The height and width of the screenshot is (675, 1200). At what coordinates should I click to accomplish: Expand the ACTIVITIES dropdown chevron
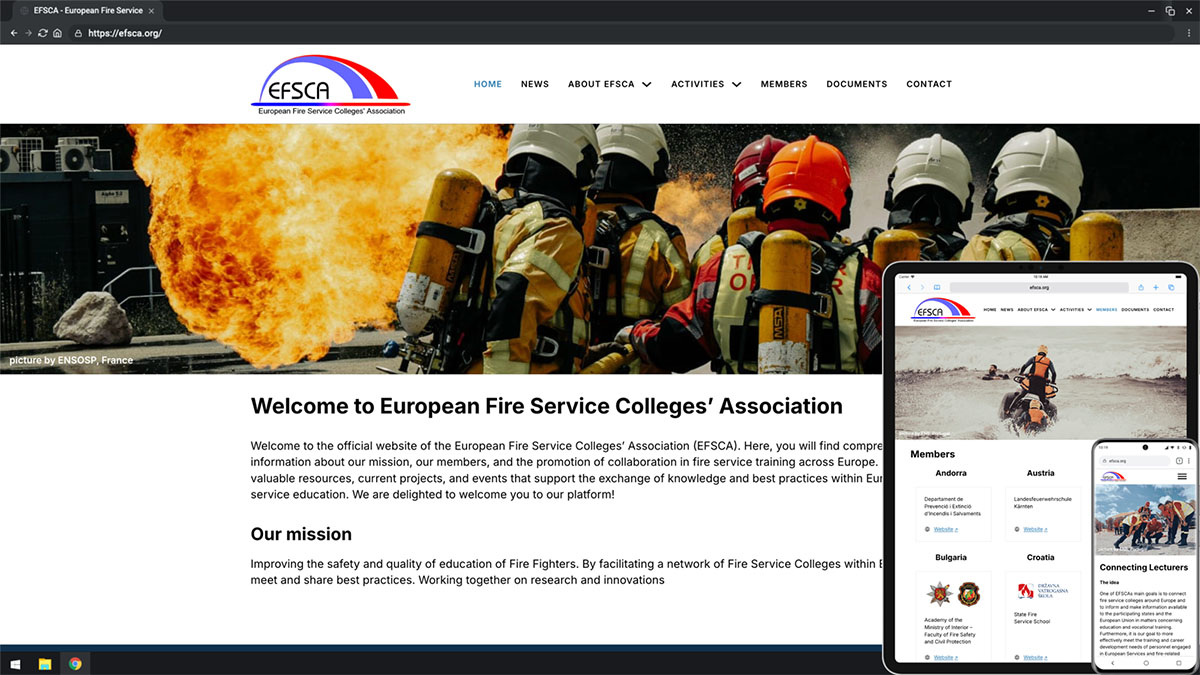(x=736, y=84)
